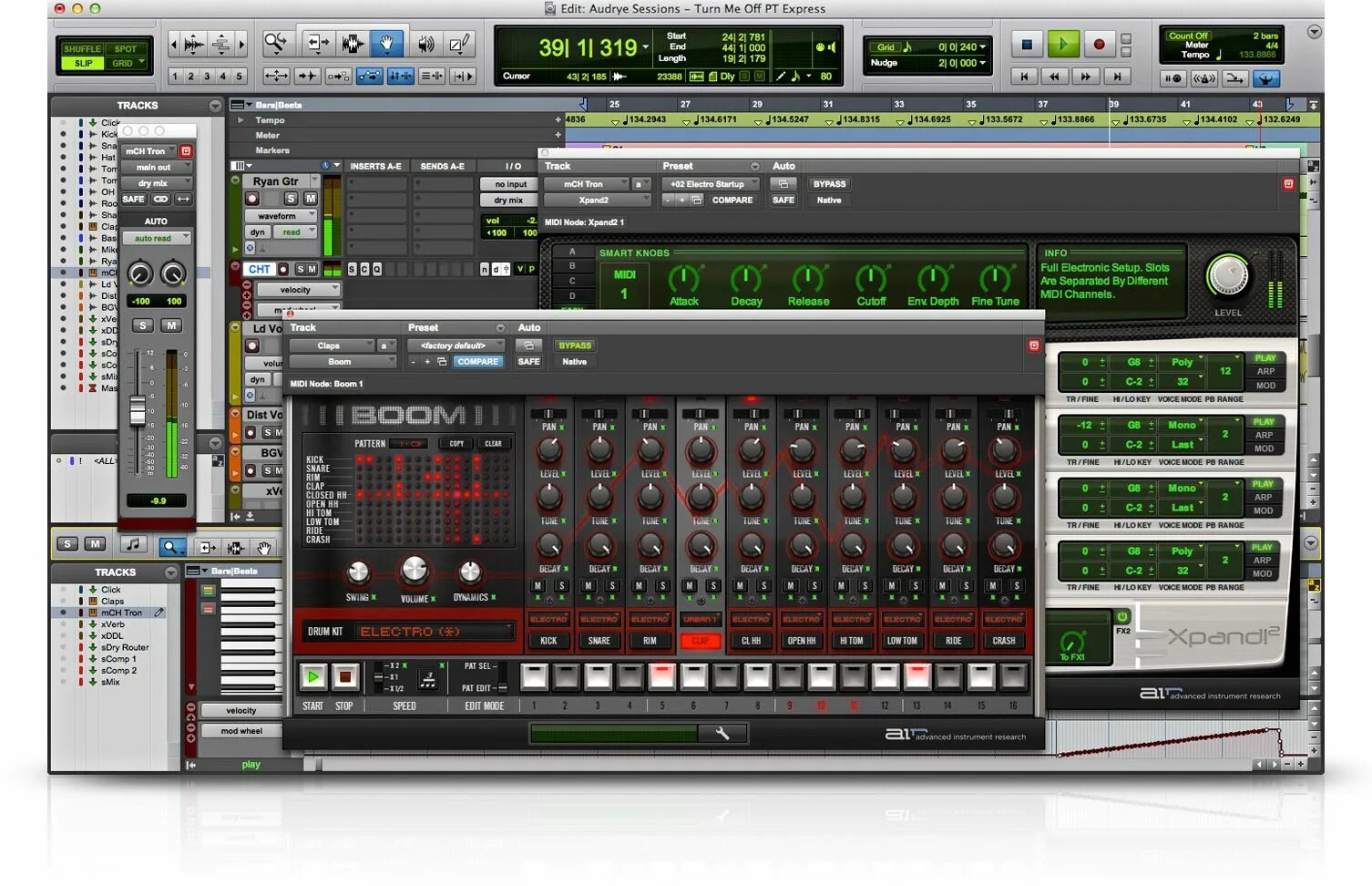1372x886 pixels.
Task: Click Clear in Boom pattern section
Action: [x=493, y=444]
